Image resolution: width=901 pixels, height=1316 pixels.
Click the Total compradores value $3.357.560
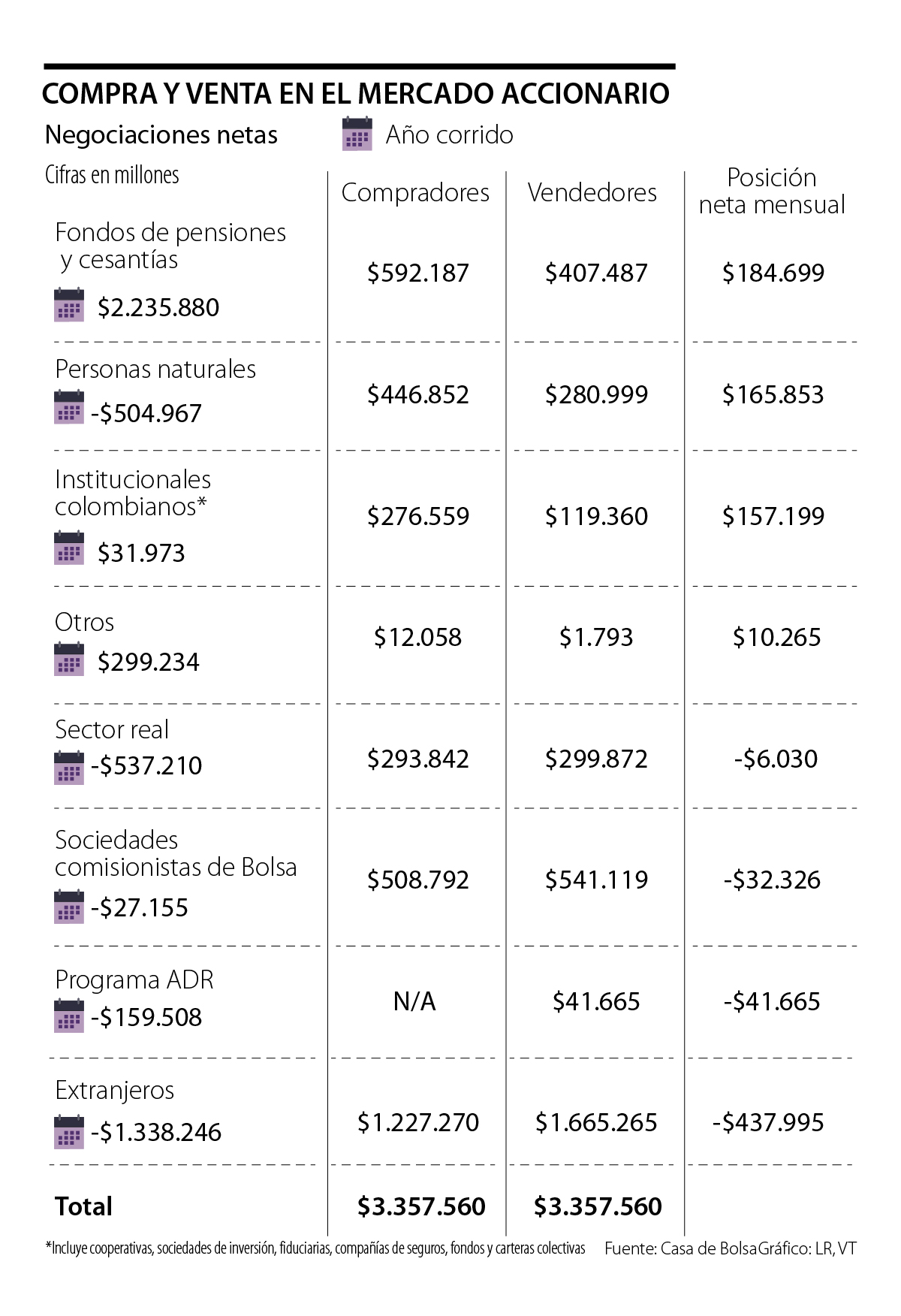(421, 1206)
